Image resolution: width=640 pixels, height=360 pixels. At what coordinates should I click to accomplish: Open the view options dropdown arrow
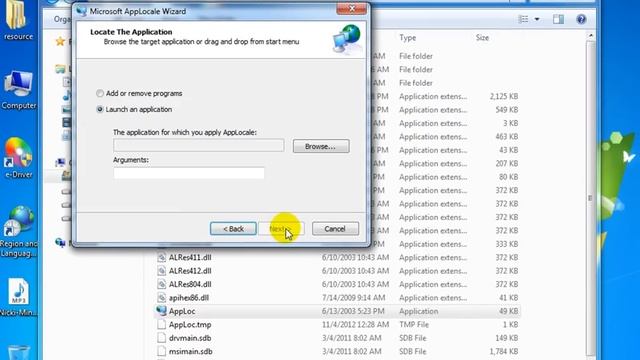pyautogui.click(x=537, y=19)
